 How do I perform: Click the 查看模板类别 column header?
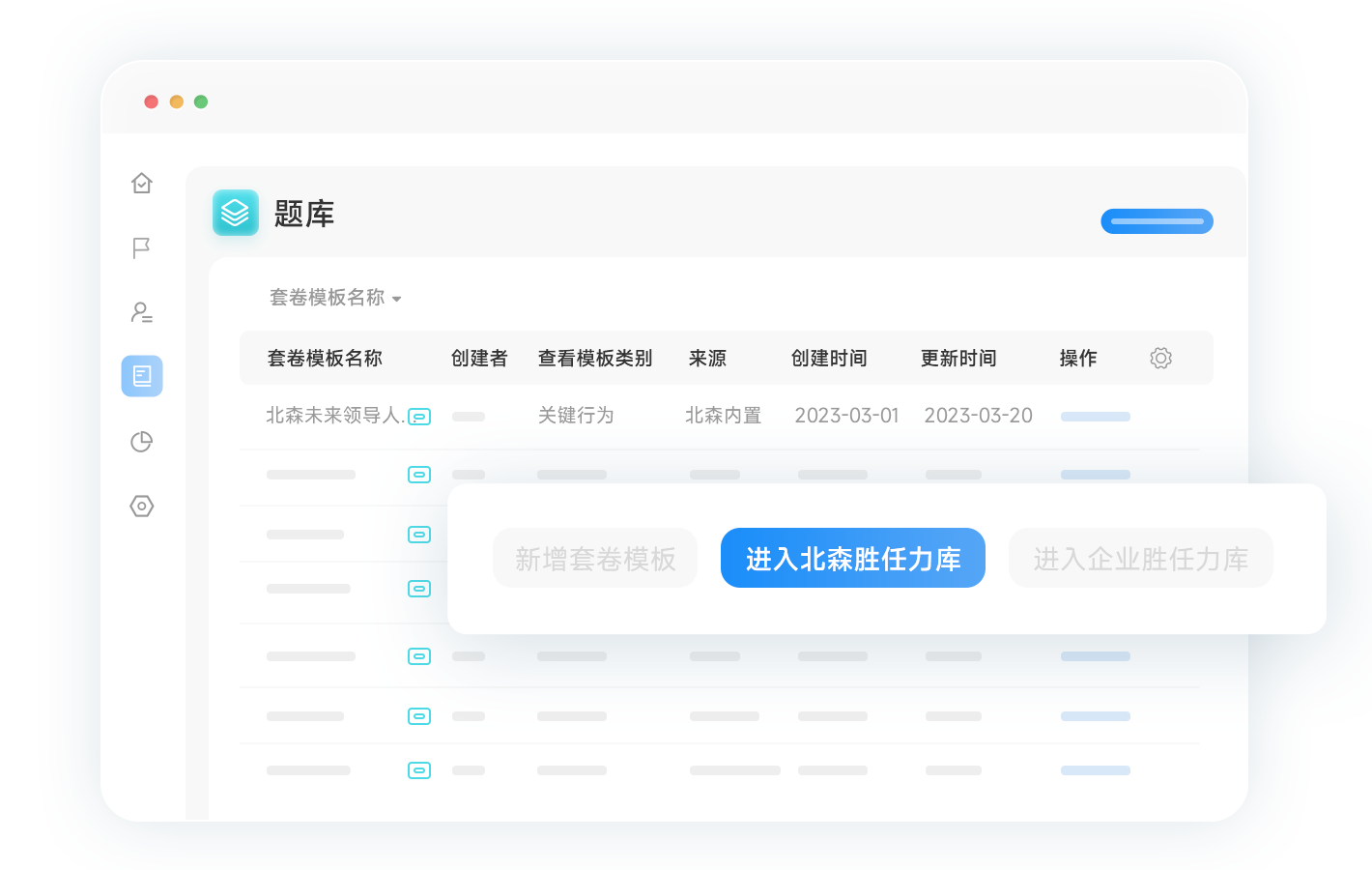click(x=594, y=358)
